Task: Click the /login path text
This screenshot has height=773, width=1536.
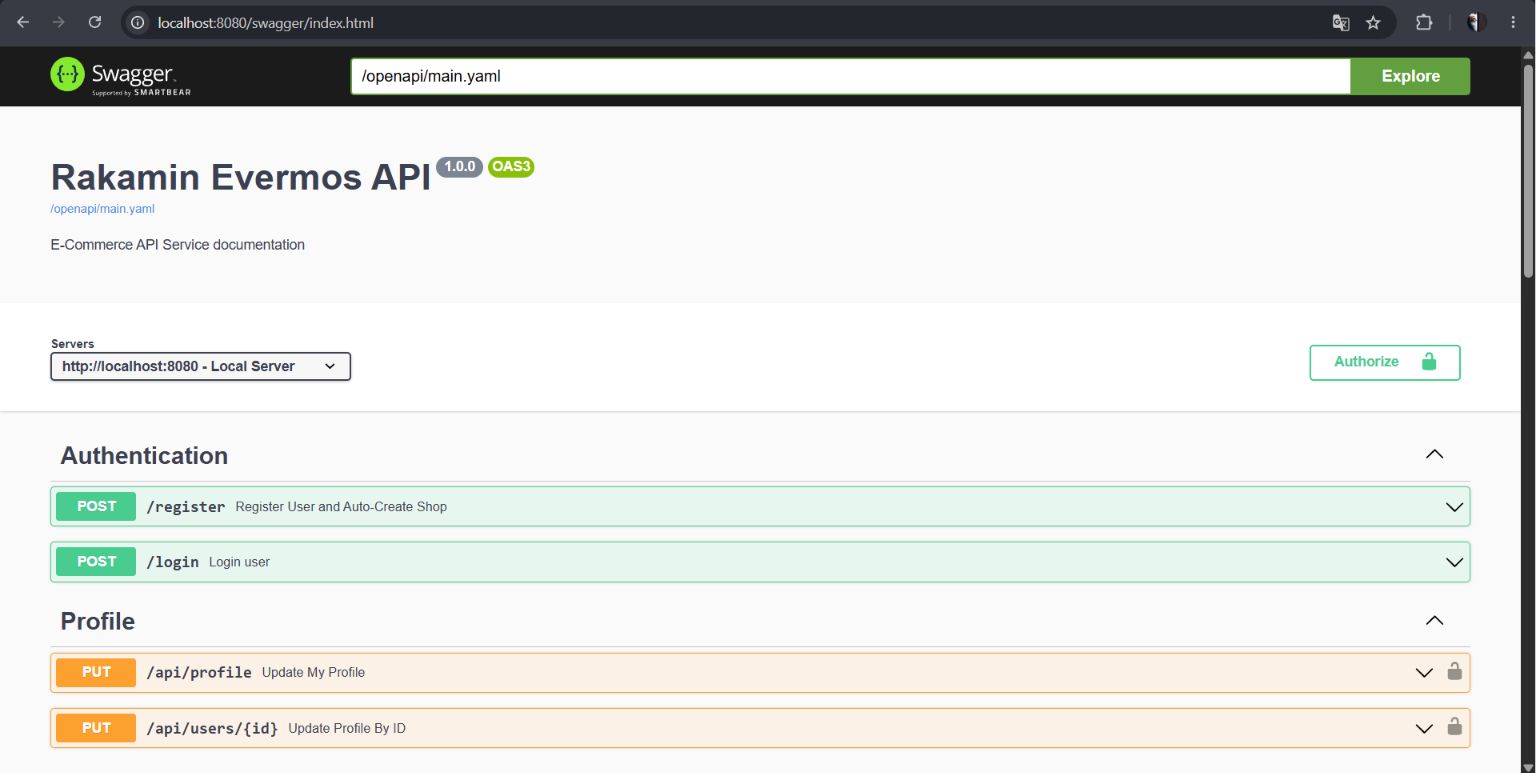Action: (x=173, y=562)
